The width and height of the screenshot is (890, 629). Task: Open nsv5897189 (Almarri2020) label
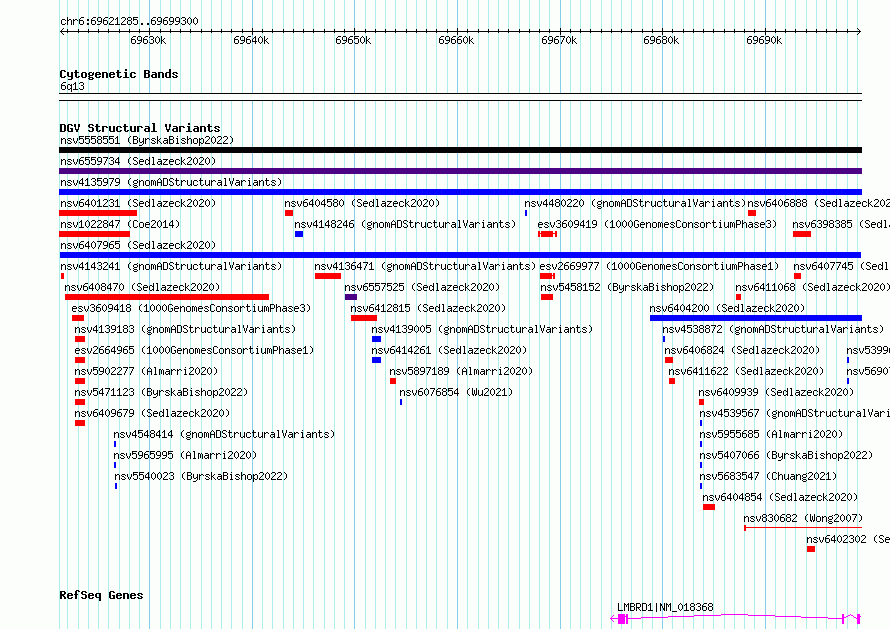point(461,371)
